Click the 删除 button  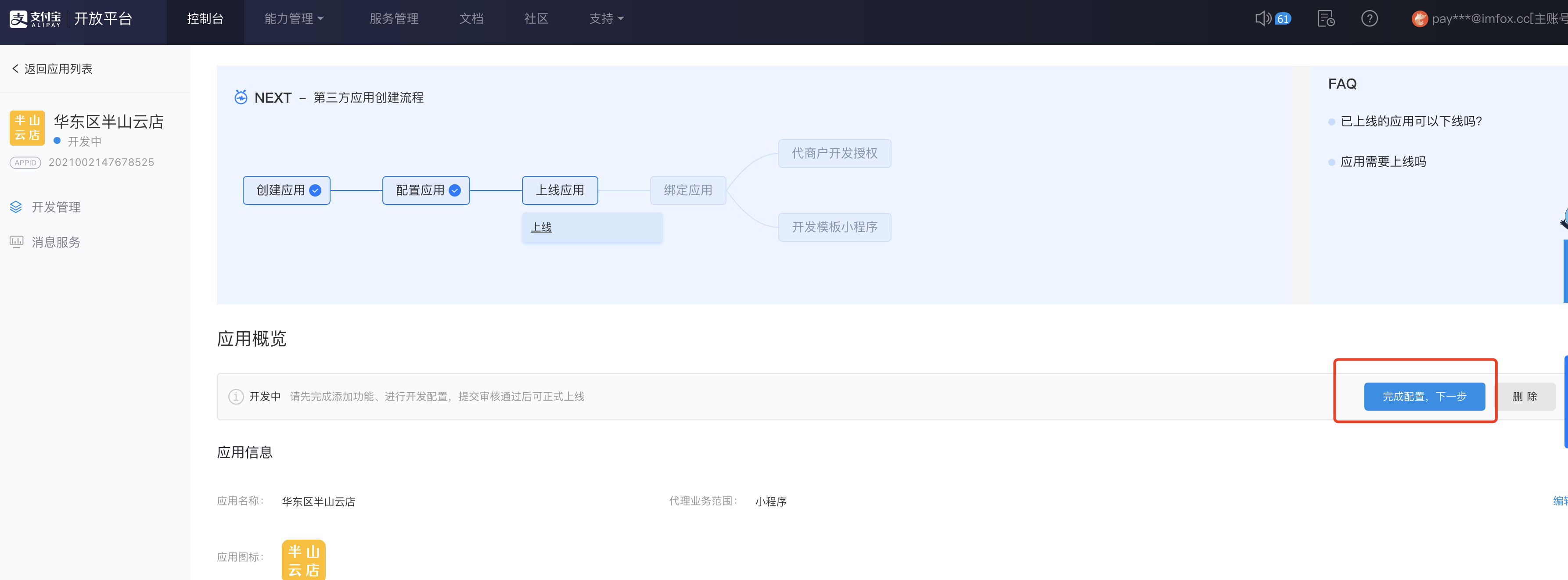coord(1524,396)
